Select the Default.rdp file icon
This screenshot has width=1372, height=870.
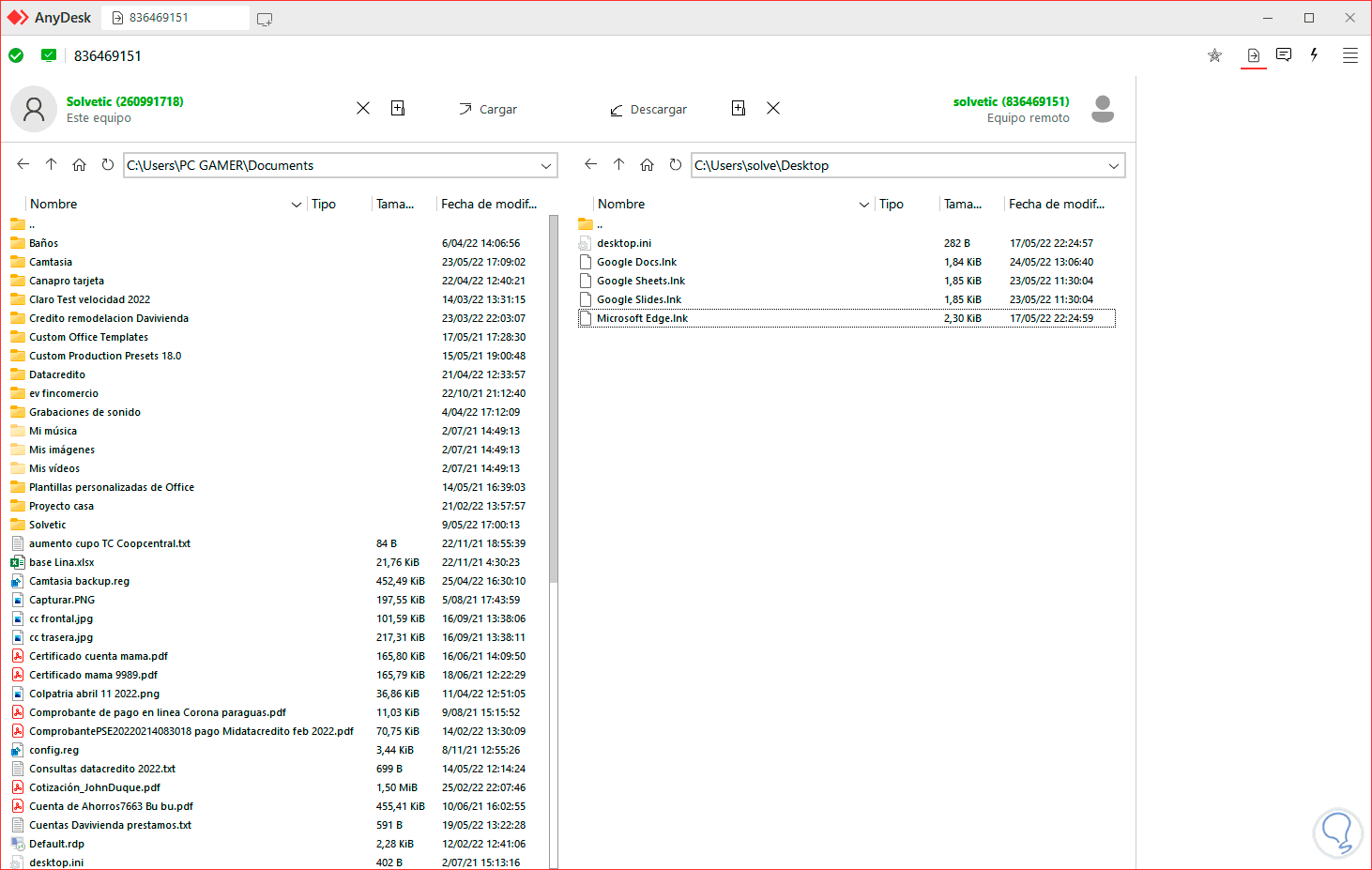tap(18, 844)
